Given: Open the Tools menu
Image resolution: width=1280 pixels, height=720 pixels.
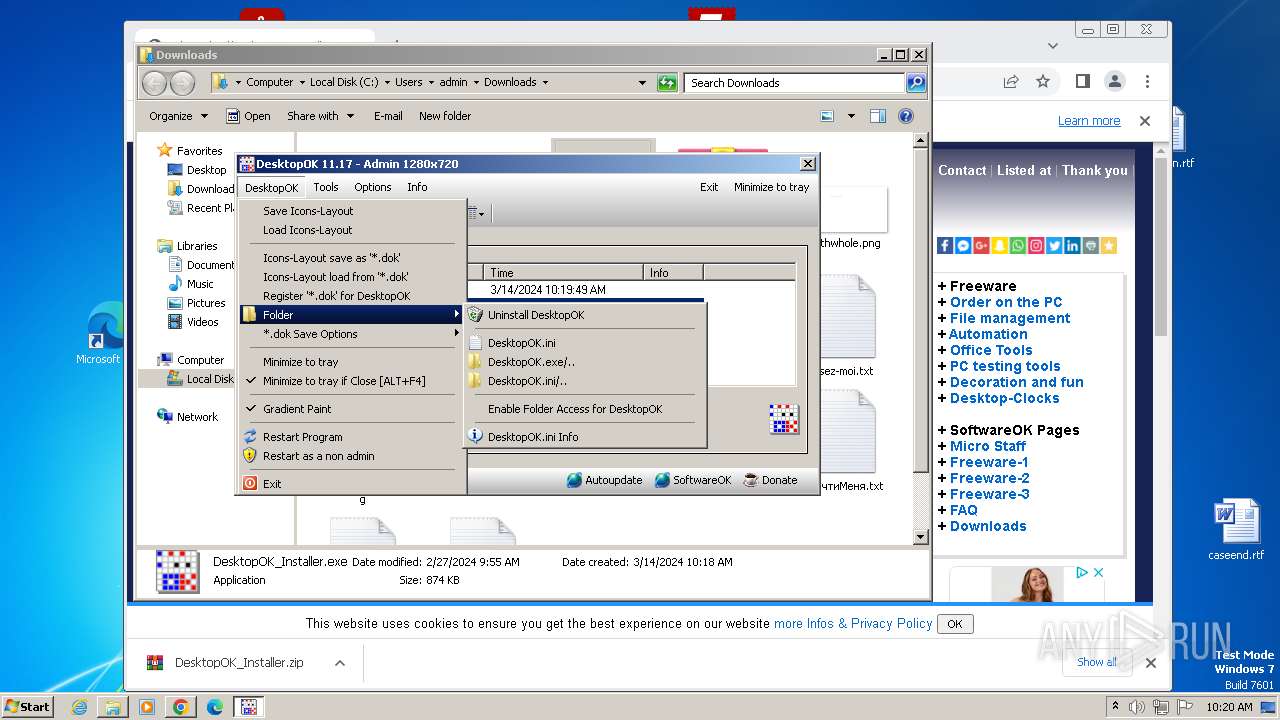Looking at the screenshot, I should tap(326, 187).
